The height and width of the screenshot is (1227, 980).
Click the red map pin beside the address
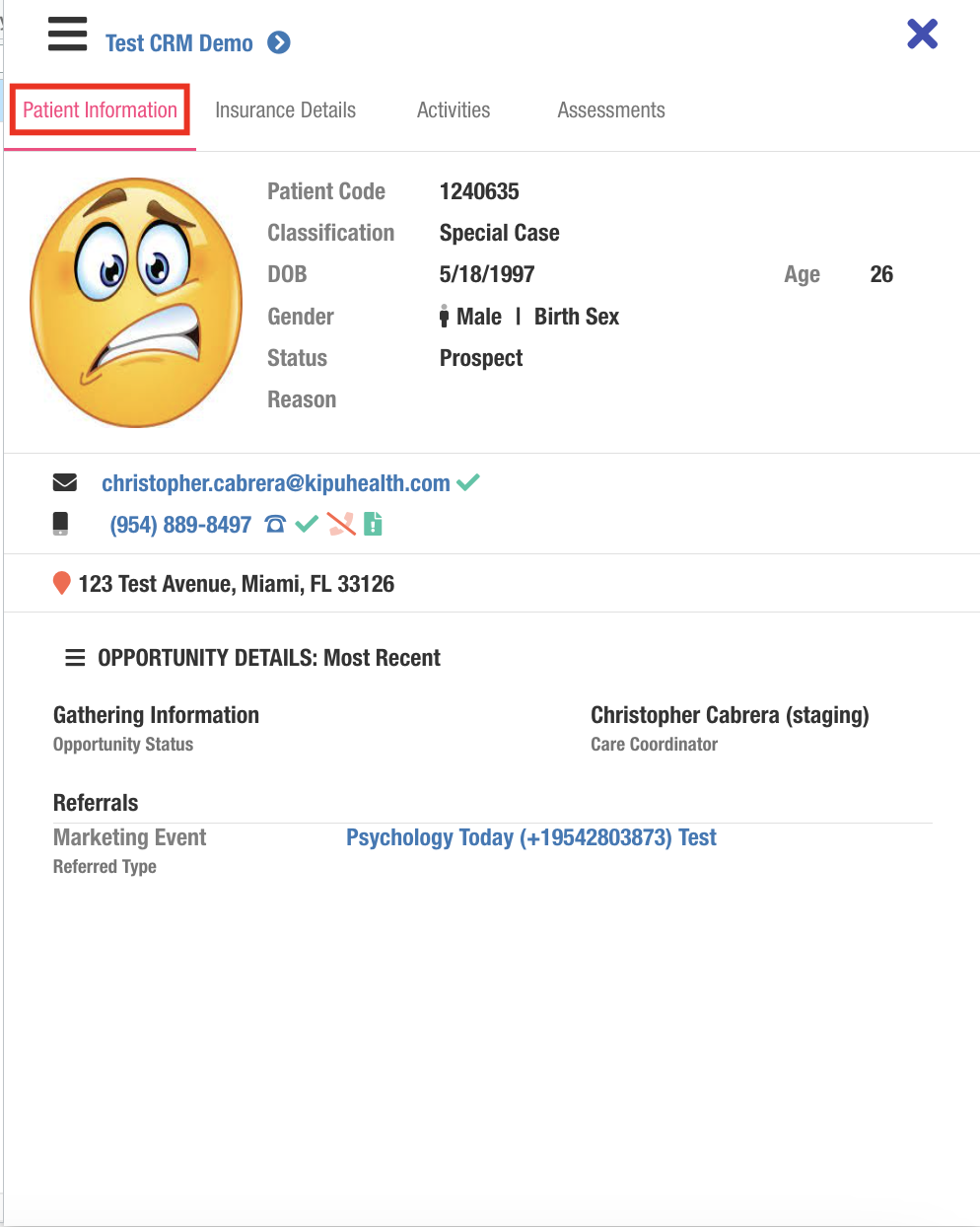tap(61, 583)
